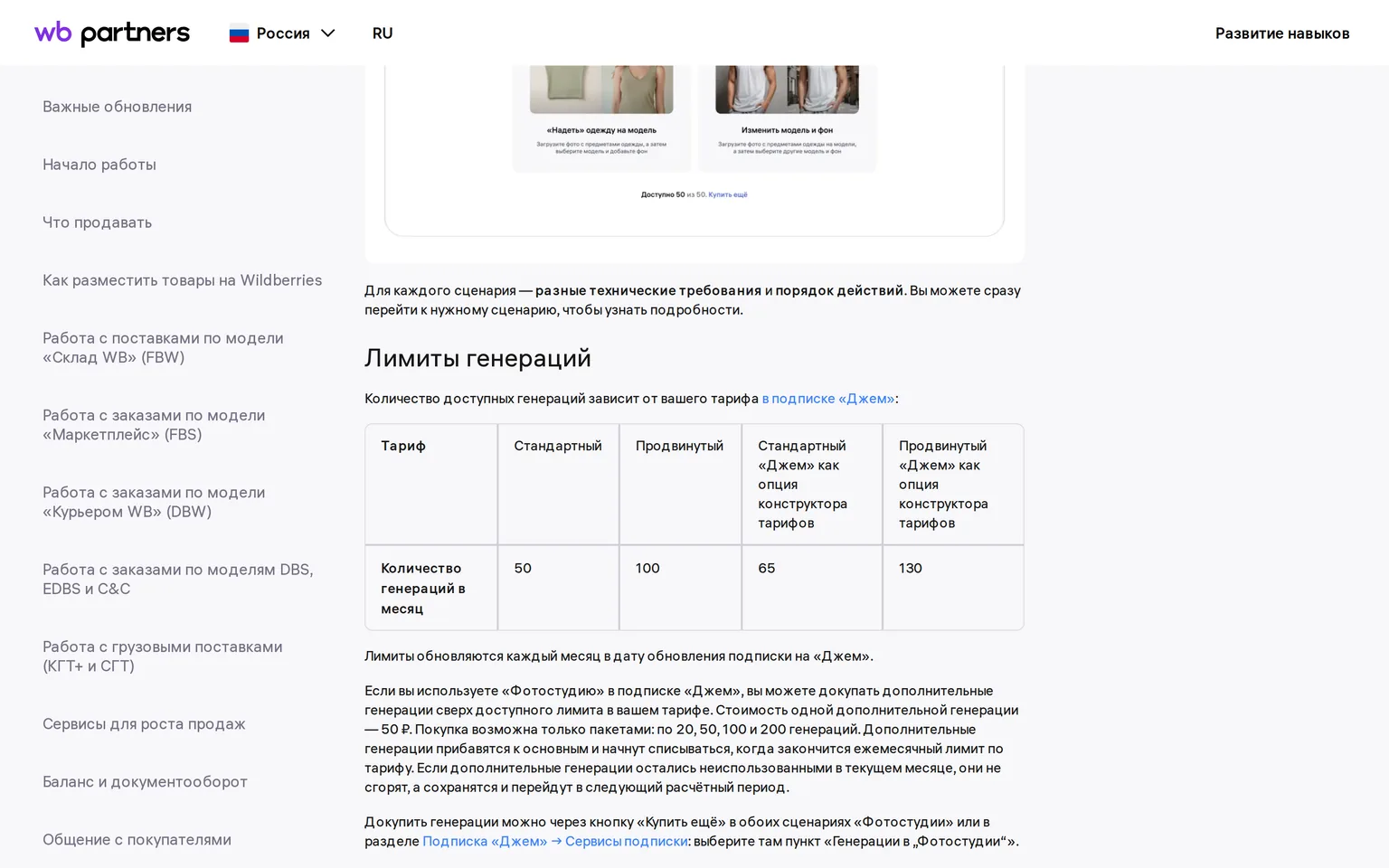Click the Продвинутый column header
Screen dimensions: 1389x868
point(680,485)
